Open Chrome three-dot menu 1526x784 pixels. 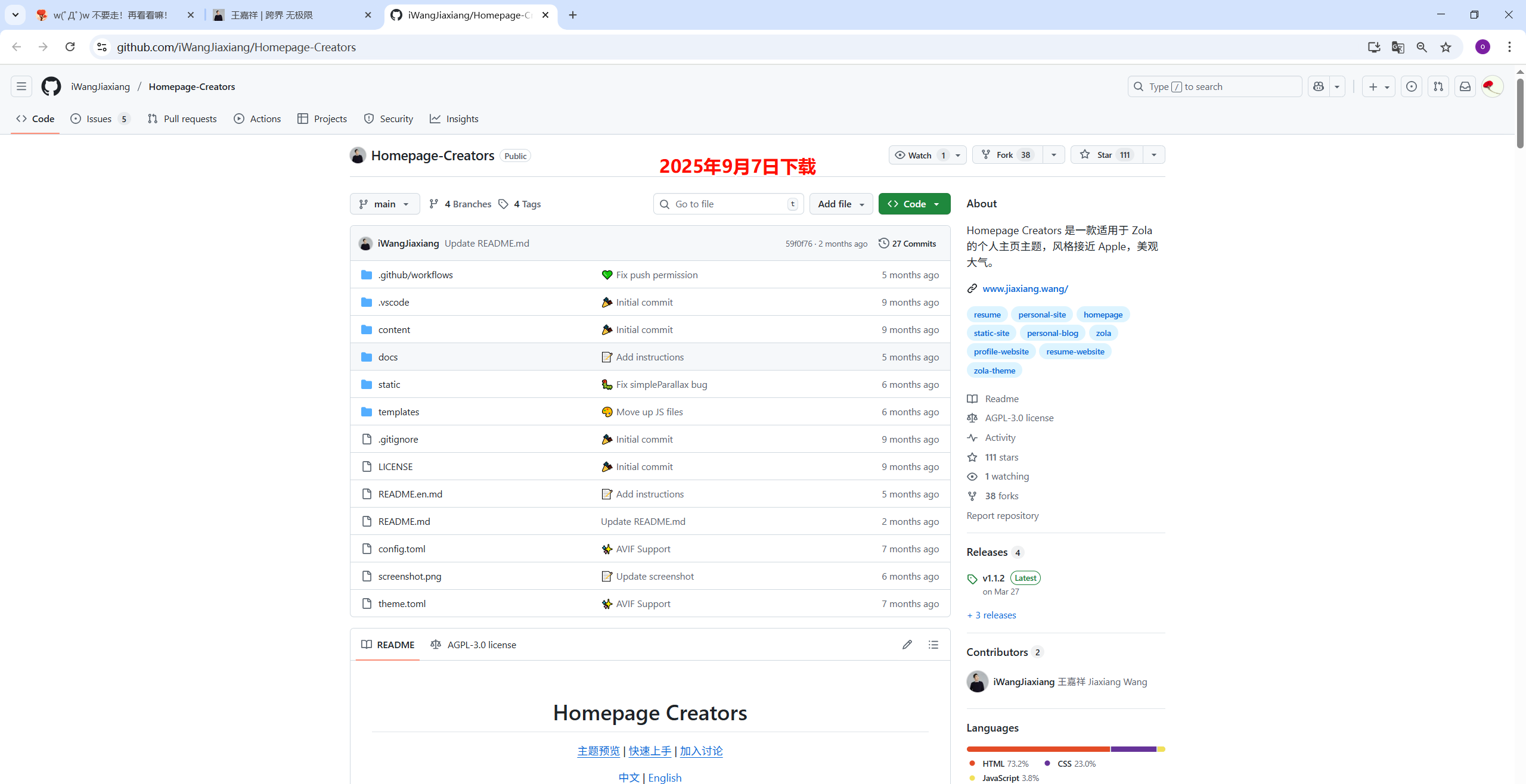[x=1510, y=47]
